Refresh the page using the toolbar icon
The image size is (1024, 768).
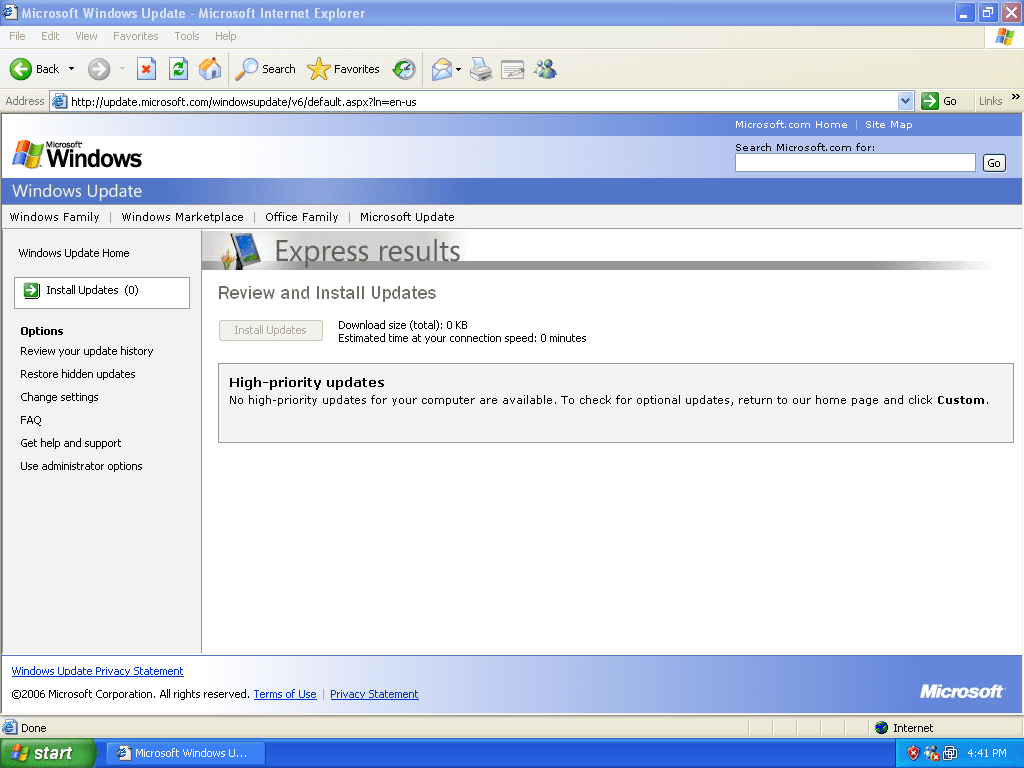(178, 69)
